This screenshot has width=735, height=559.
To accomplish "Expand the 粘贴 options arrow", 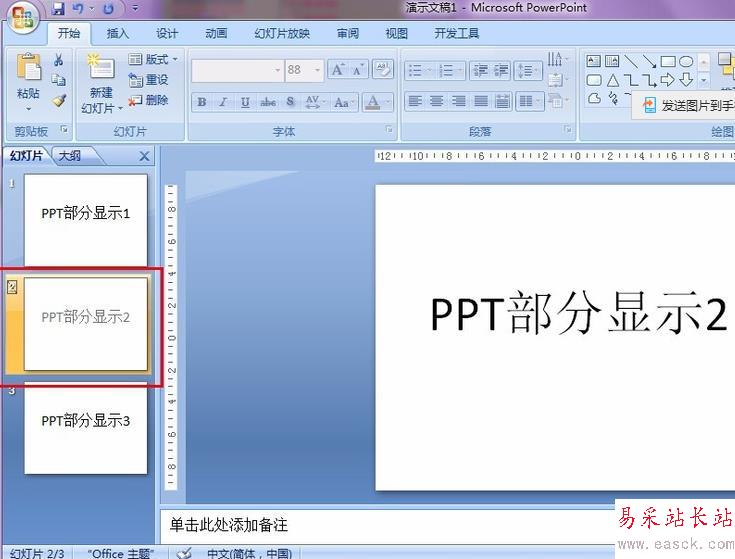I will click(x=28, y=109).
